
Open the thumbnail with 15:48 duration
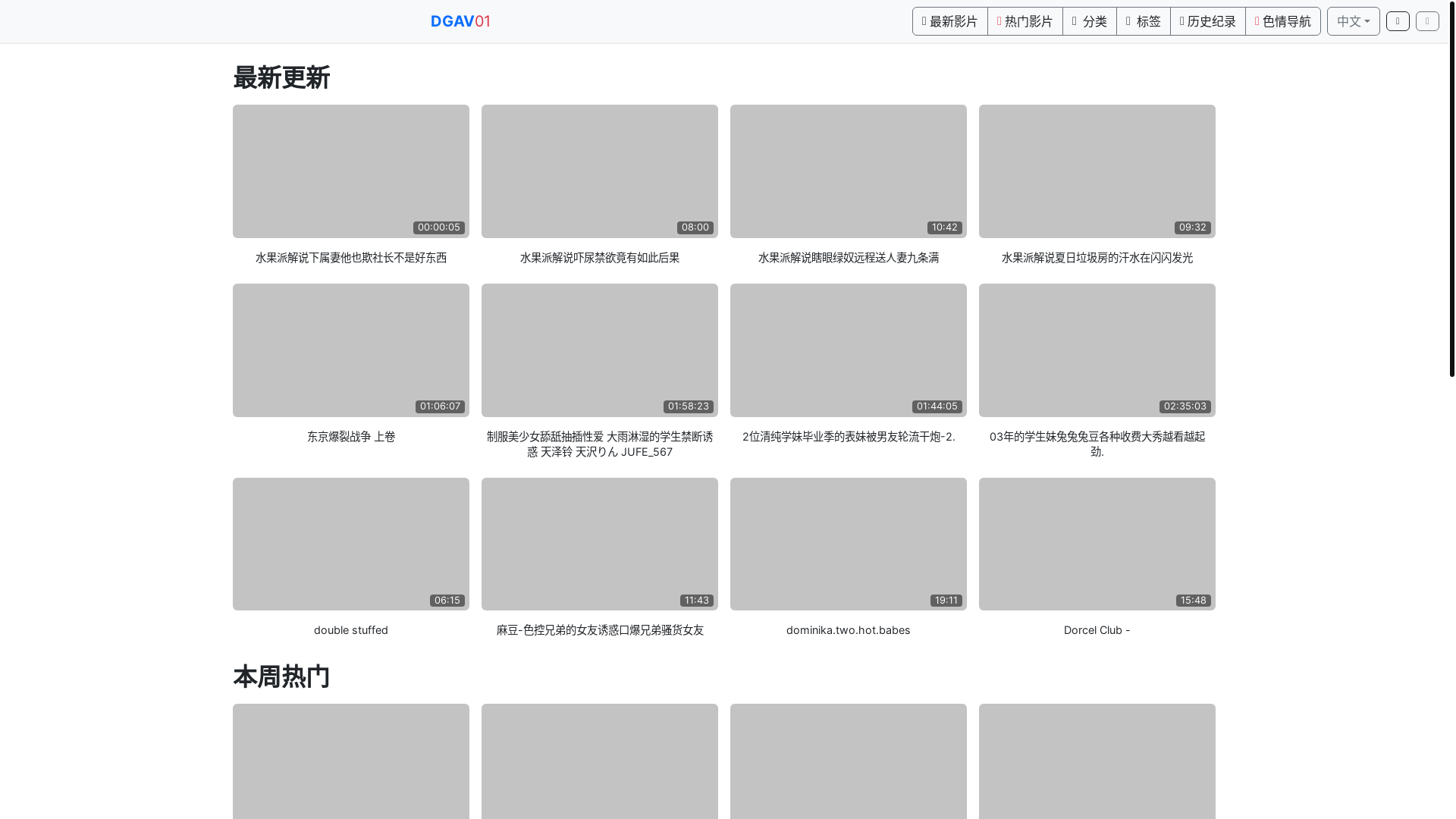click(x=1097, y=544)
